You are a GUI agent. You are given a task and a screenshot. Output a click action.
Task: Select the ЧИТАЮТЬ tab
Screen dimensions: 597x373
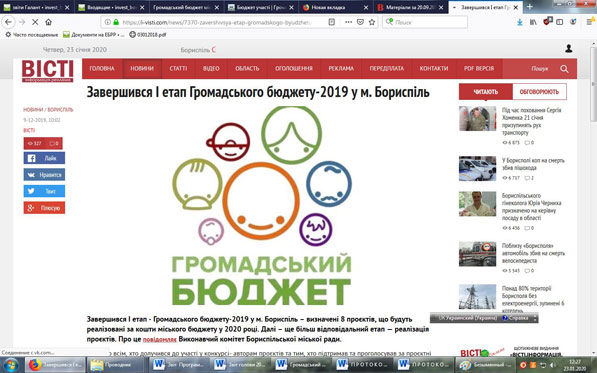[x=485, y=92]
